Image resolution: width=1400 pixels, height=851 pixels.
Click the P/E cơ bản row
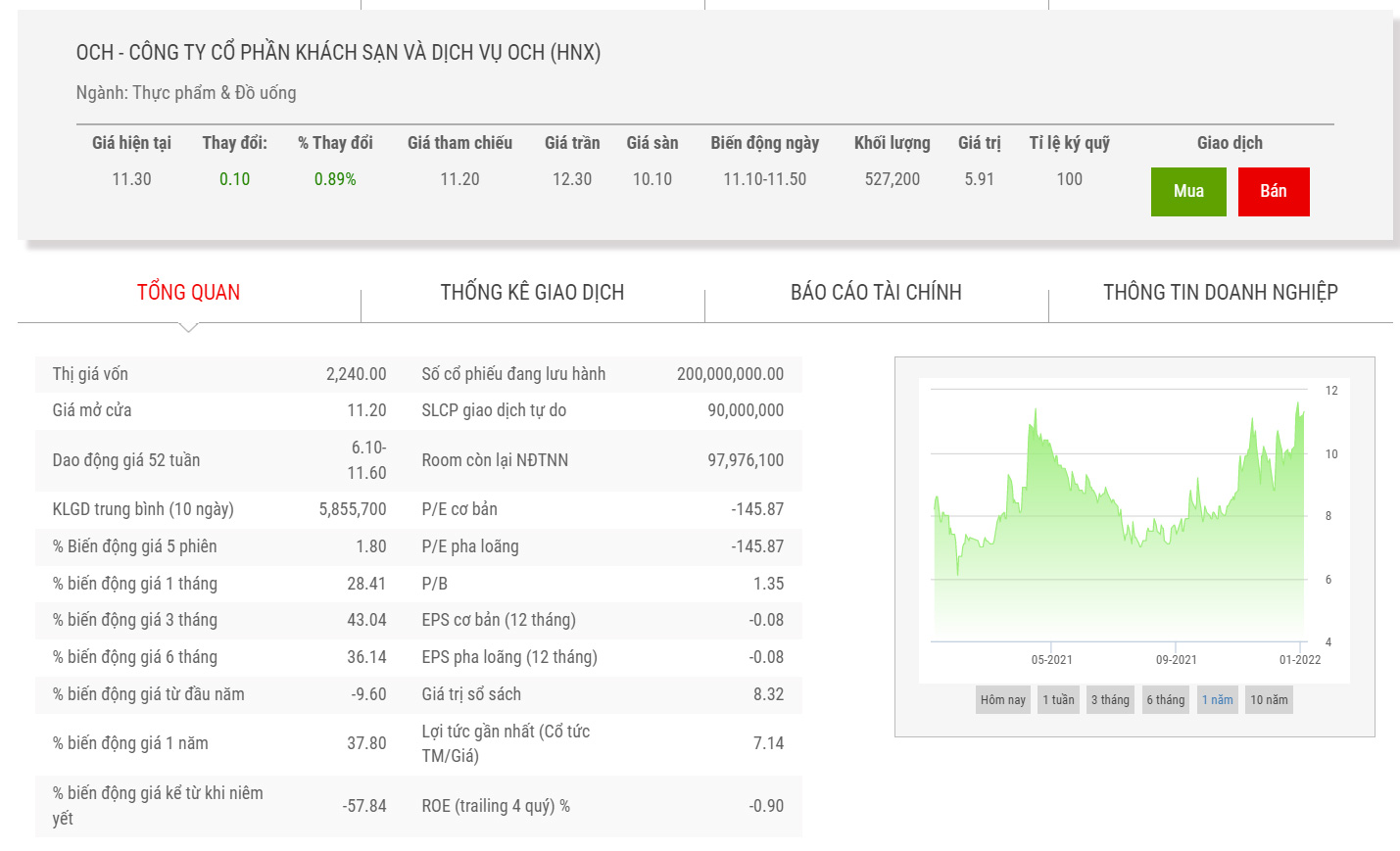(x=602, y=509)
